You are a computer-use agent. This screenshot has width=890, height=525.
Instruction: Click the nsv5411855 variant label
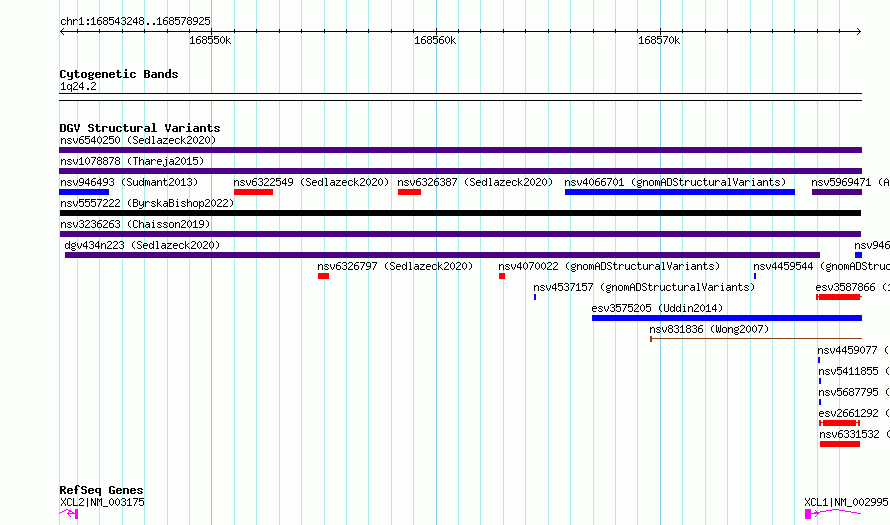(x=854, y=371)
